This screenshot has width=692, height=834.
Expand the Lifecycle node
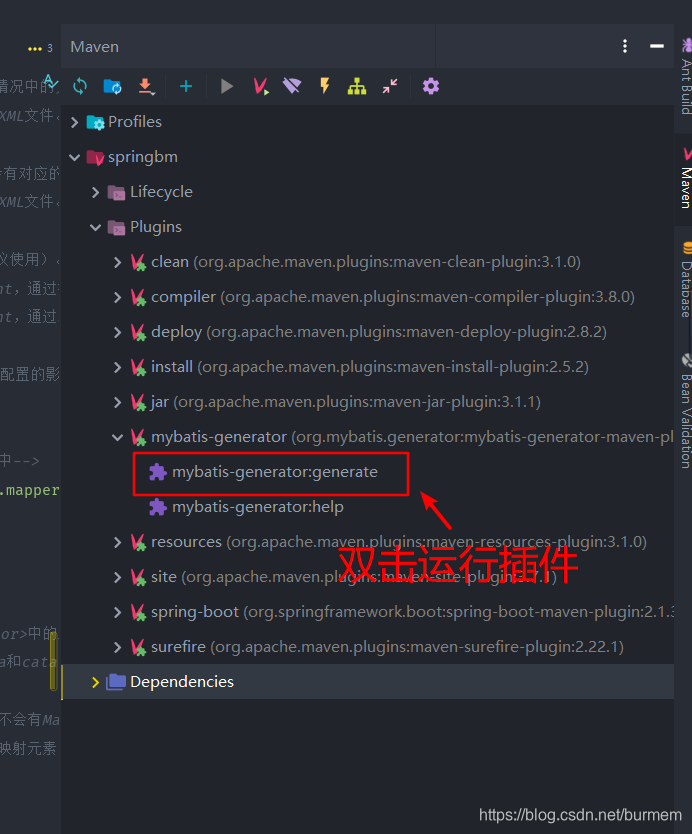[96, 192]
